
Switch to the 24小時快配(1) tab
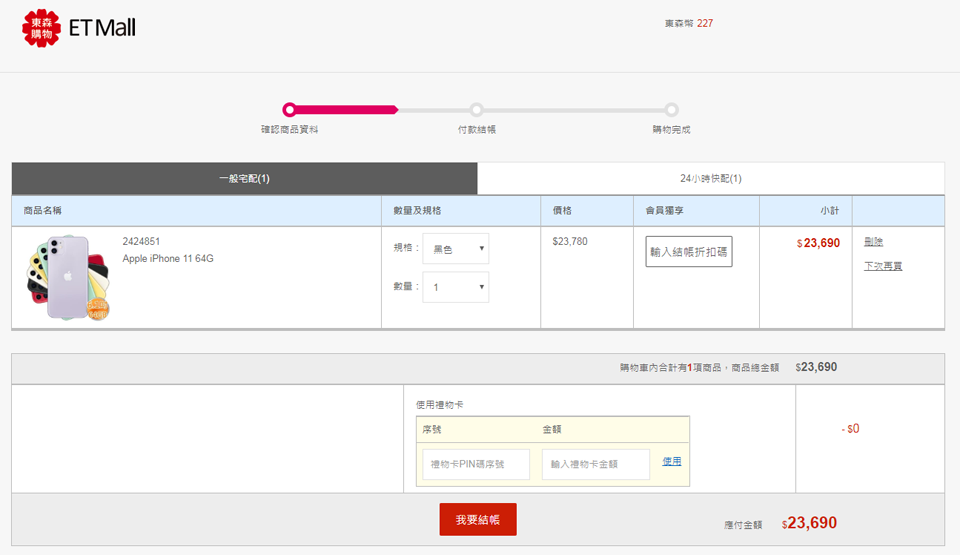pos(710,179)
